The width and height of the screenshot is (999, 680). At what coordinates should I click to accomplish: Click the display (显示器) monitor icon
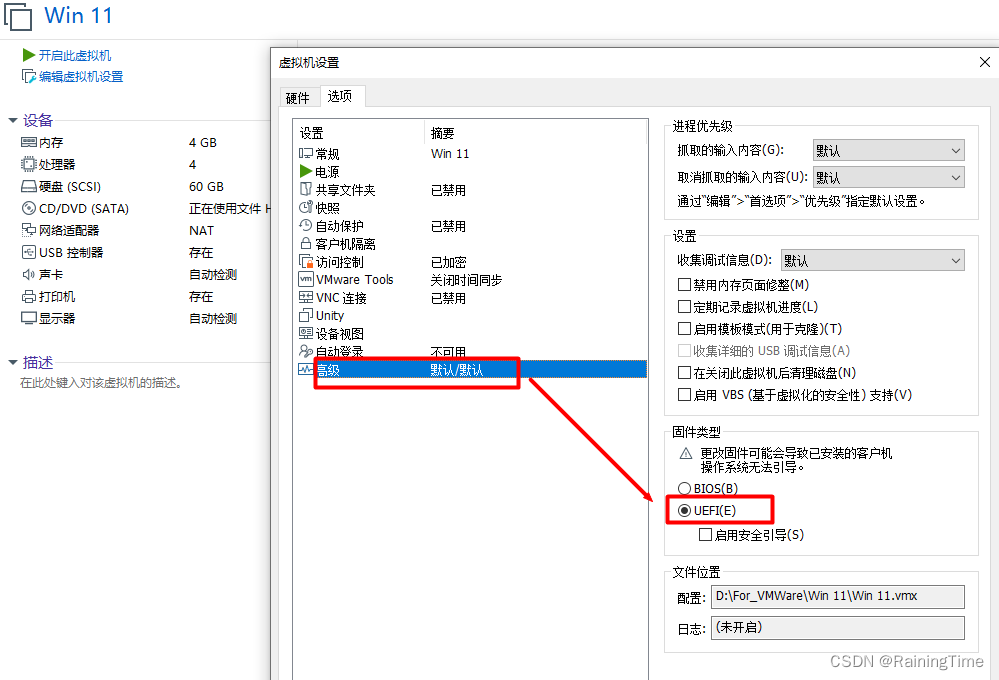pyautogui.click(x=29, y=318)
